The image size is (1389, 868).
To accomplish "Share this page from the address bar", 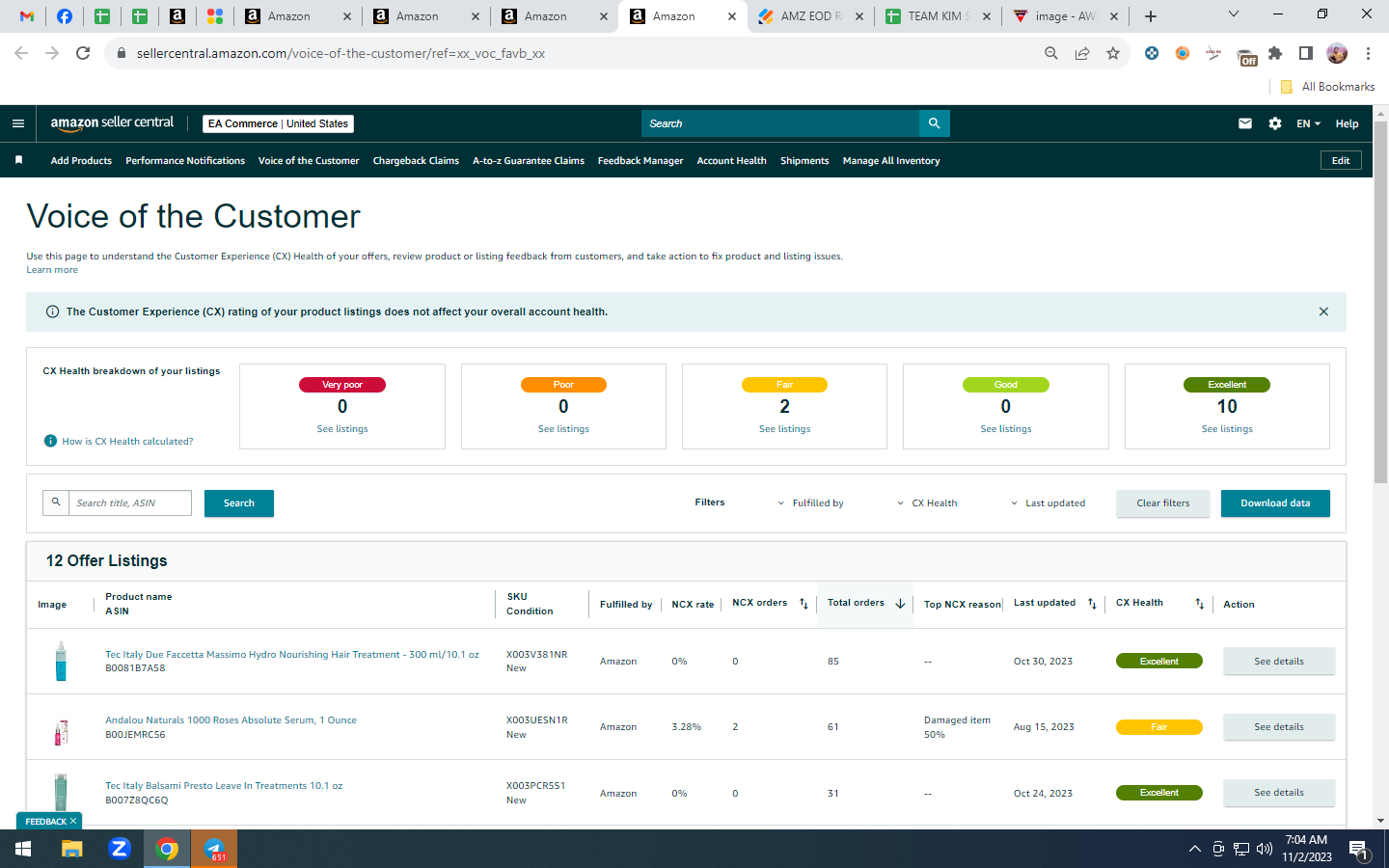I will pyautogui.click(x=1082, y=53).
